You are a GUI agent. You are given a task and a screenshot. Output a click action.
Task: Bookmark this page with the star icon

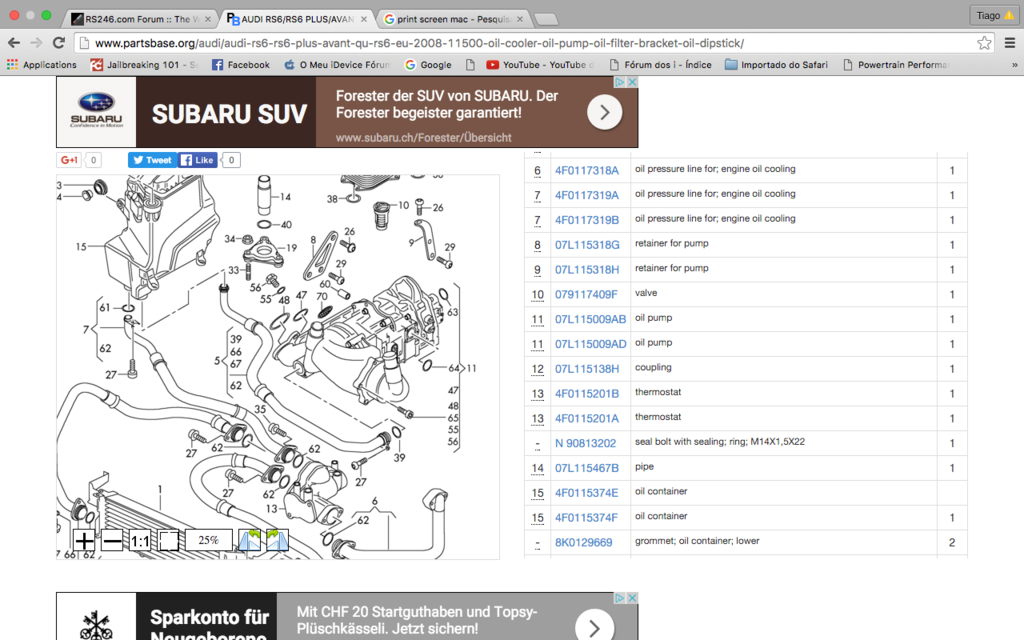984,43
